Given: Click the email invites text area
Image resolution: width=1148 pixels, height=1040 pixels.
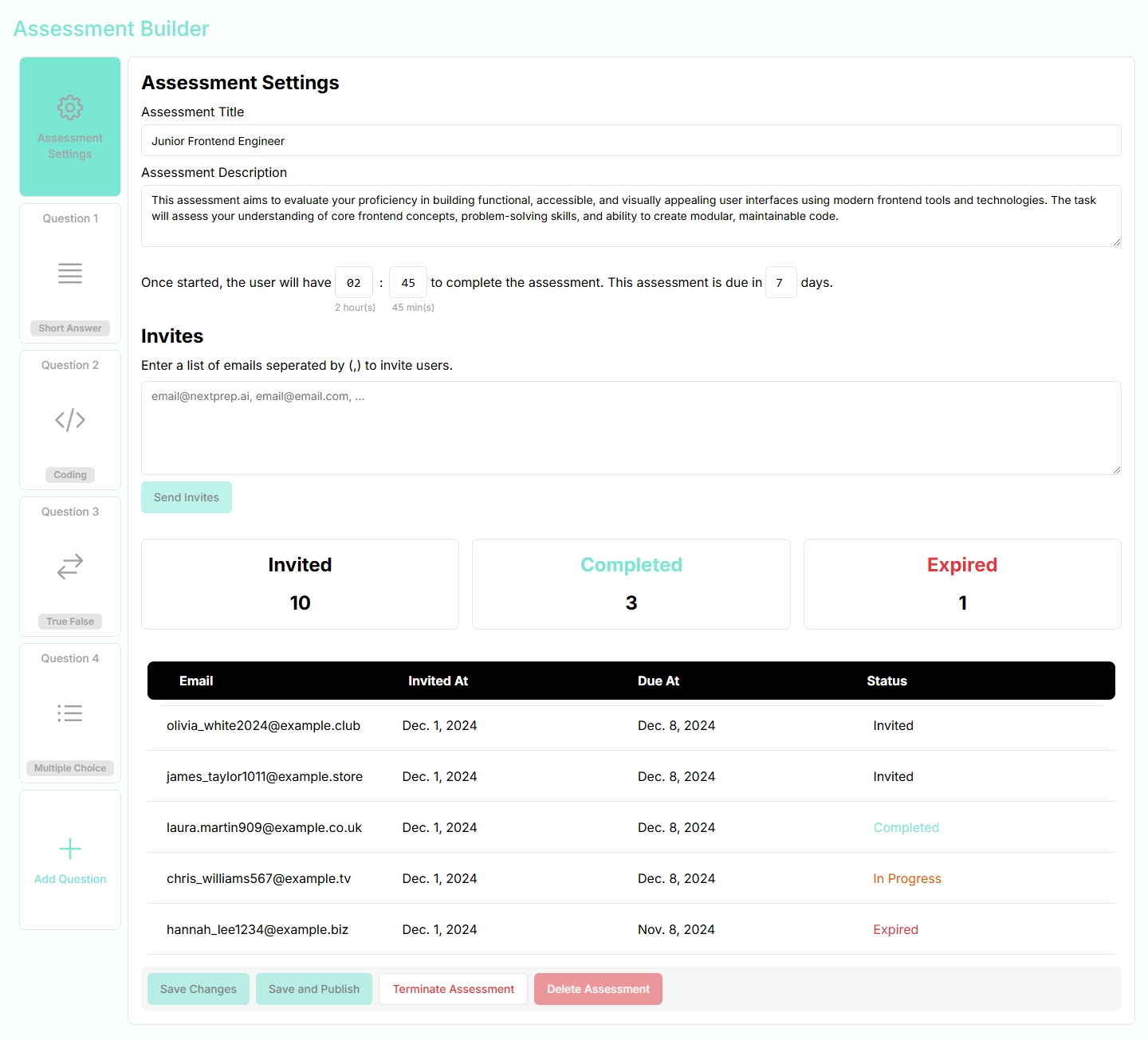Looking at the screenshot, I should pyautogui.click(x=631, y=428).
